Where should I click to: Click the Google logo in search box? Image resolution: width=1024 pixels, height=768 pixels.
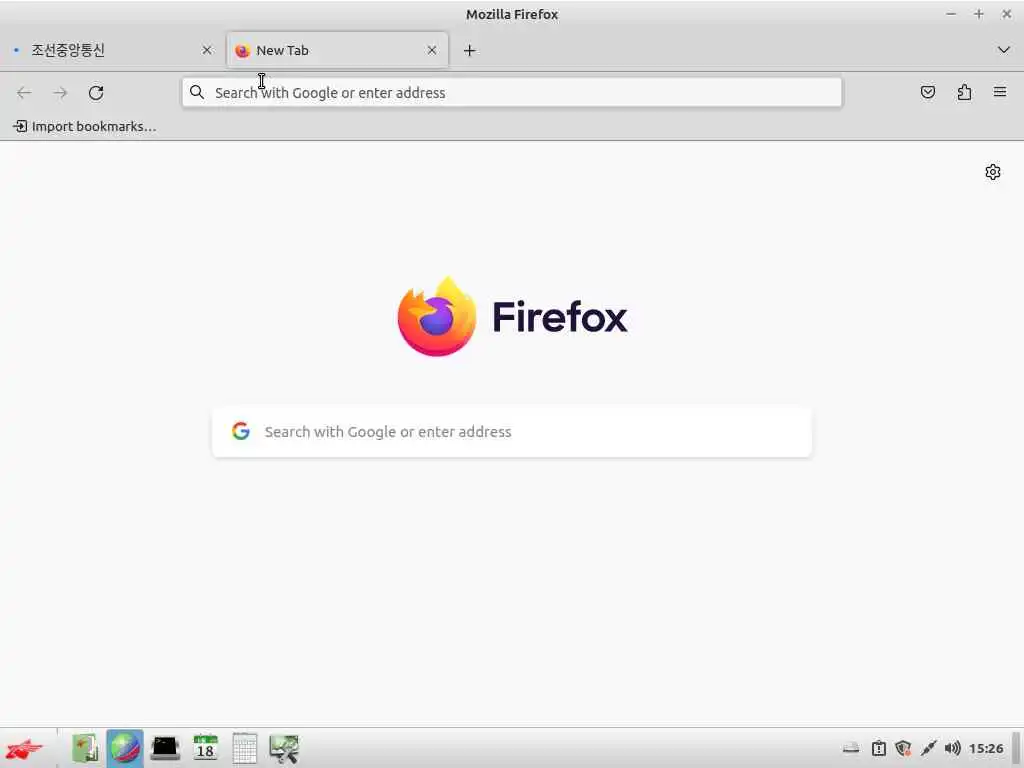tap(241, 431)
